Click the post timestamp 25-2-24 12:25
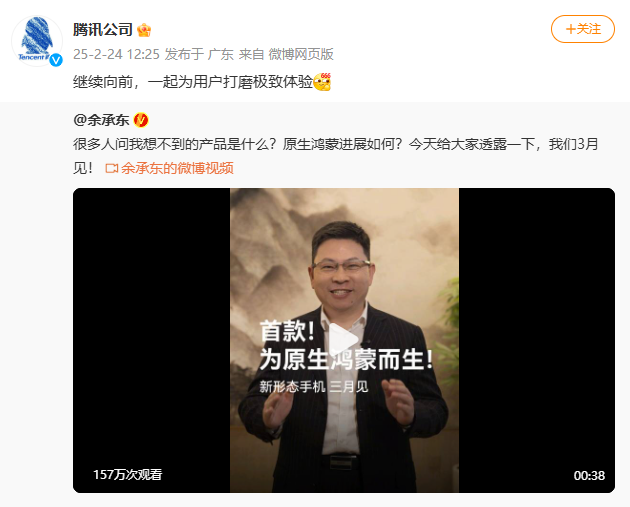The image size is (630, 507). [x=117, y=54]
